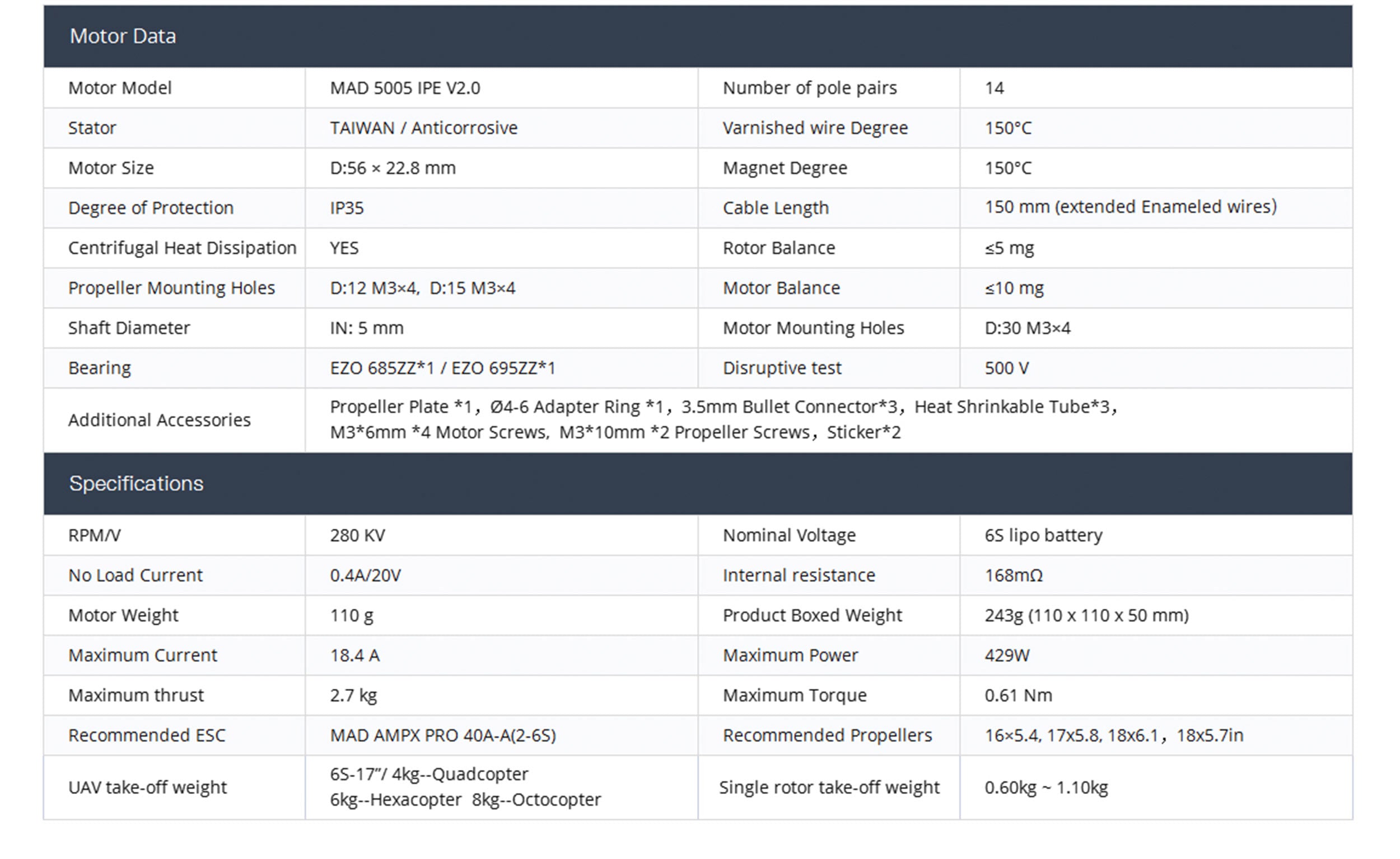Click the Centrifugal Heat Dissipation label
Image resolution: width=1400 pixels, height=859 pixels.
pyautogui.click(x=183, y=248)
